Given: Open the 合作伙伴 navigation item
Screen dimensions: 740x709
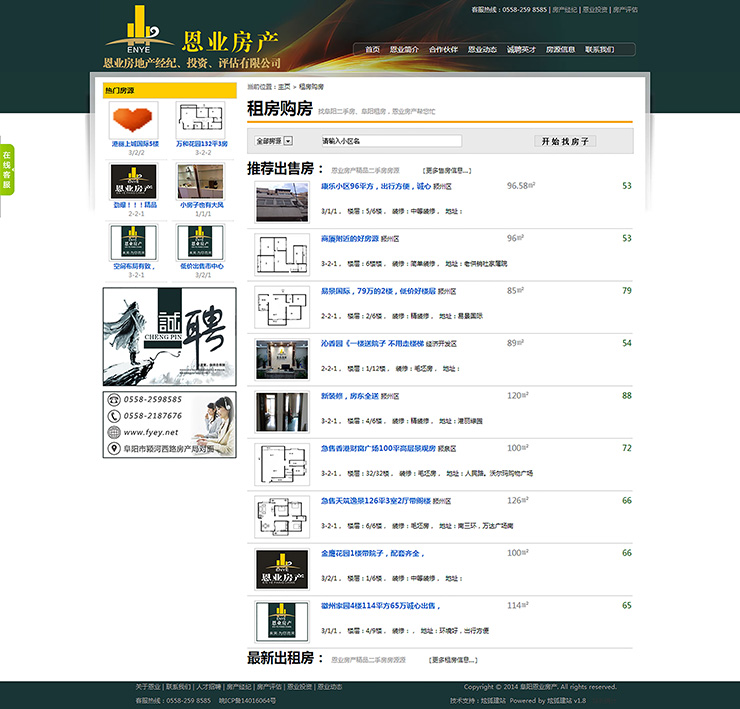Looking at the screenshot, I should pos(443,50).
